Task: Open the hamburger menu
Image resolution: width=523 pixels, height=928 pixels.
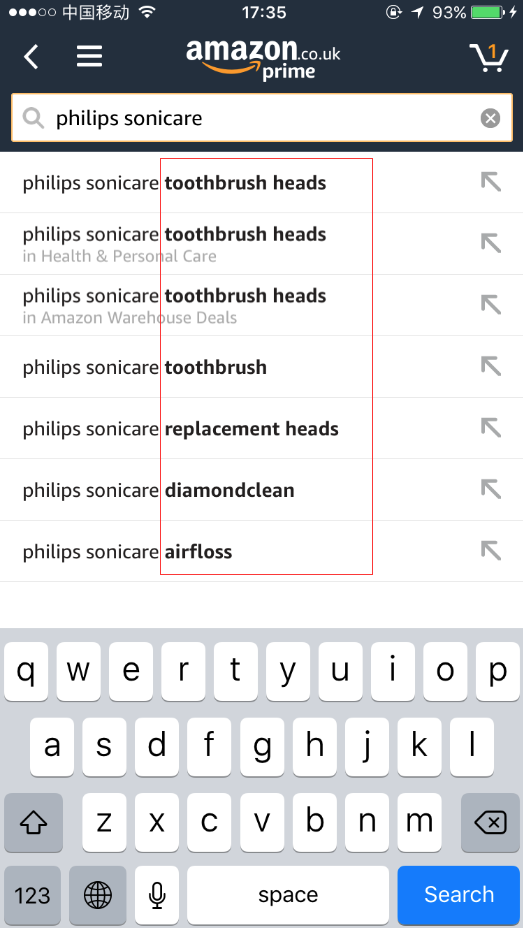Action: 90,57
